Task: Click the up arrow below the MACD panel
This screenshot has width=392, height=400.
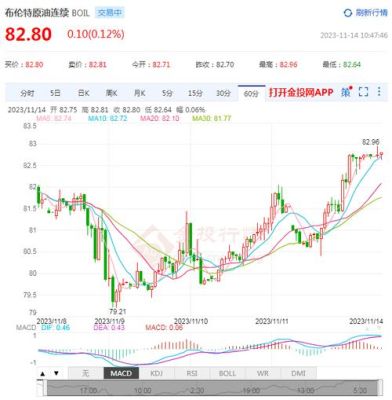Action: (x=42, y=373)
